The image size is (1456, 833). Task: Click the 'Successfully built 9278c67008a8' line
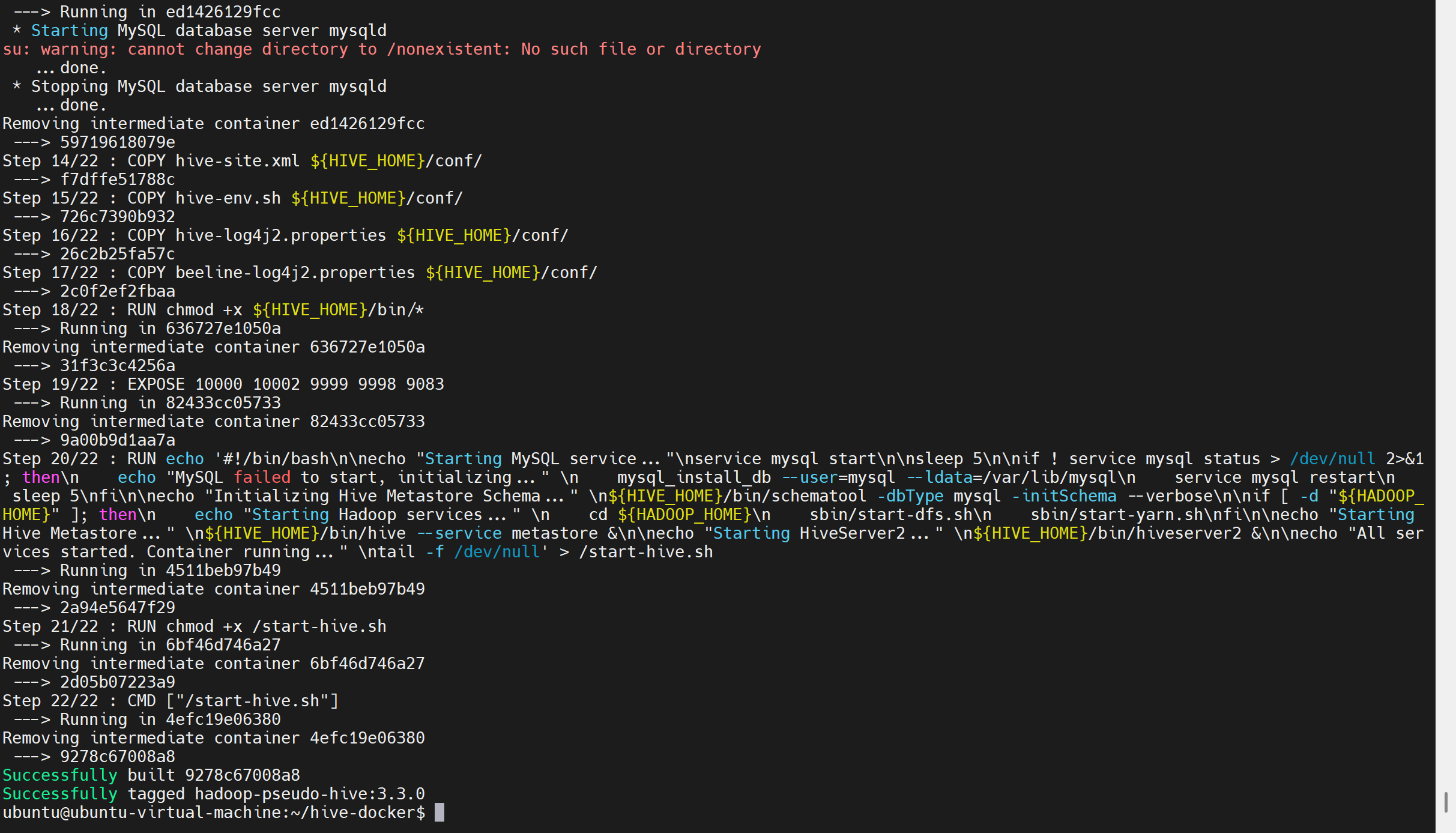point(151,775)
